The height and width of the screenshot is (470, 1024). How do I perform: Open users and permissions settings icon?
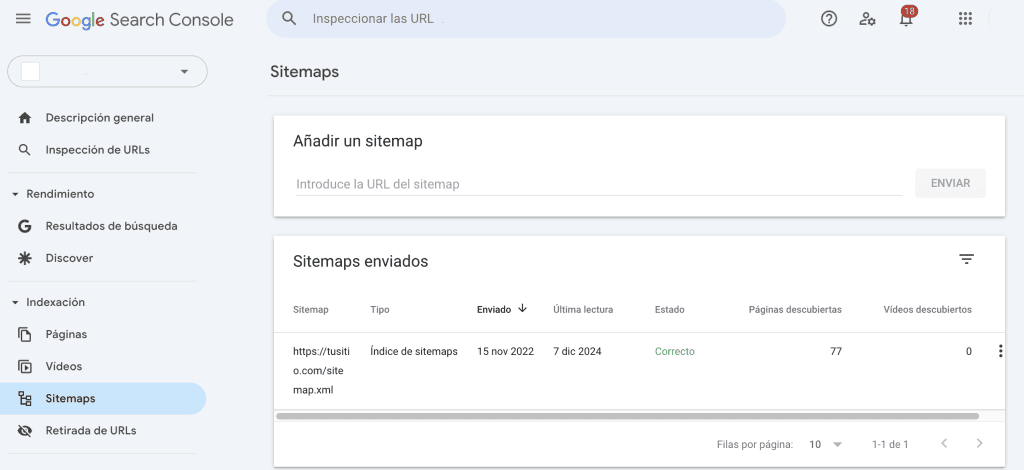pos(867,19)
